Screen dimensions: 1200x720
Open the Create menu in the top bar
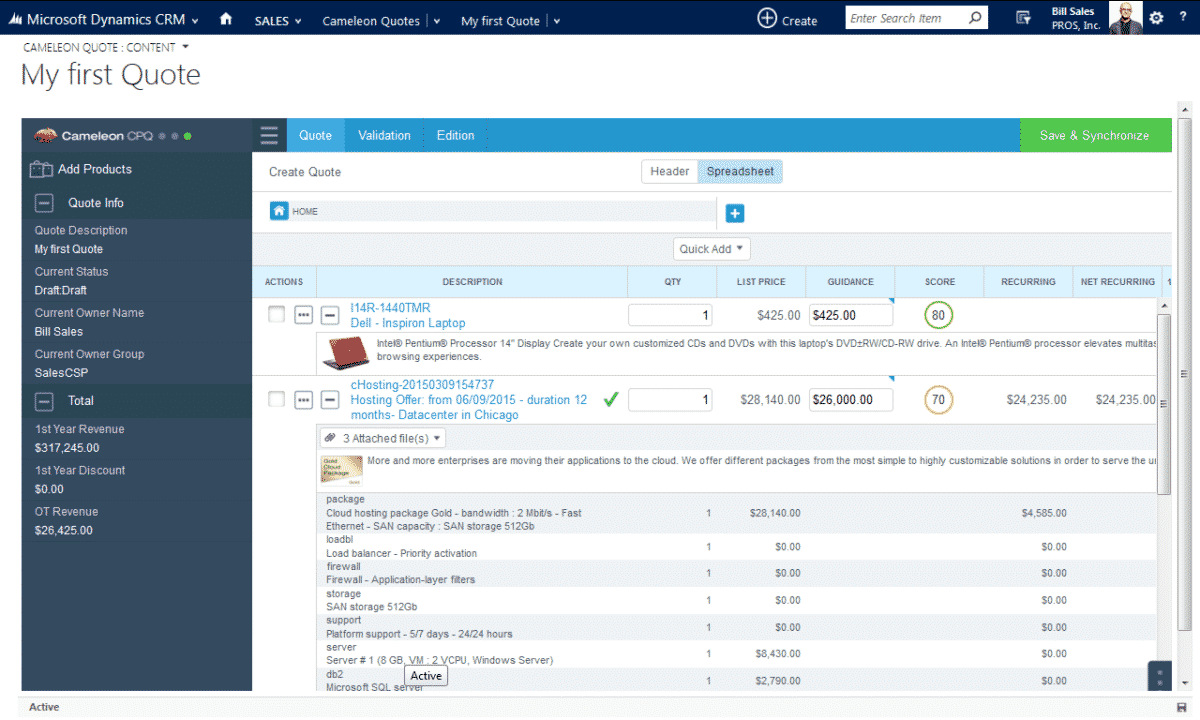788,17
